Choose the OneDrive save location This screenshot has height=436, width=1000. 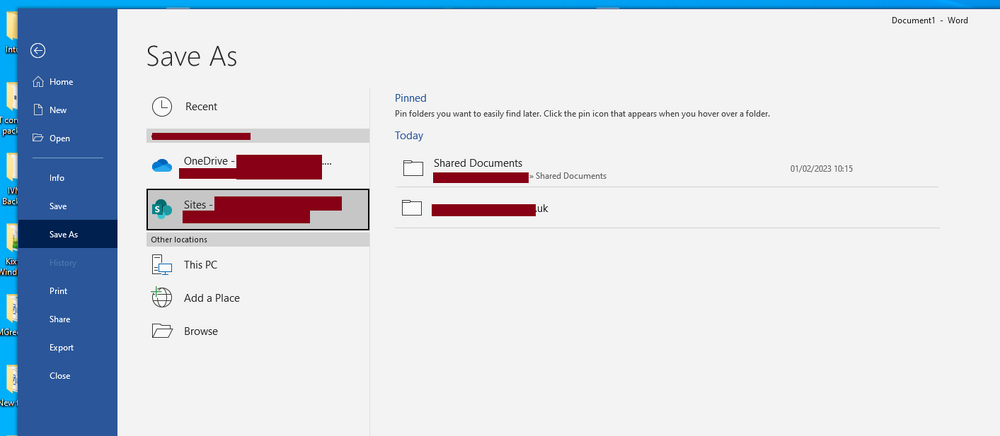(x=258, y=166)
